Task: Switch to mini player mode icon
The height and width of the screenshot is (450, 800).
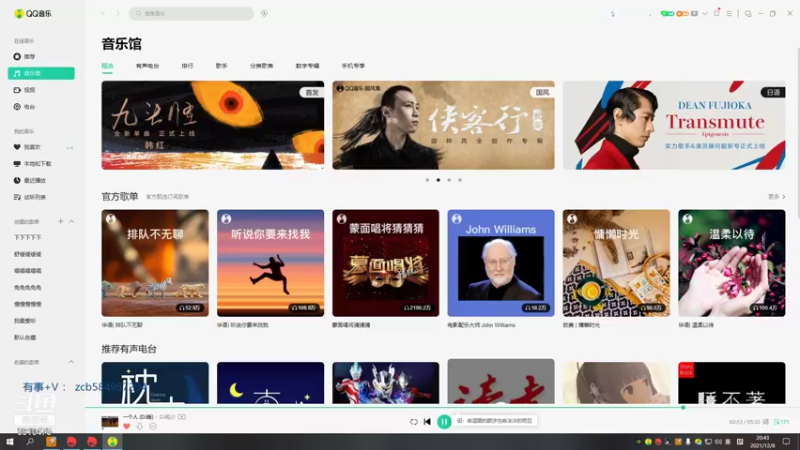Action: point(748,14)
